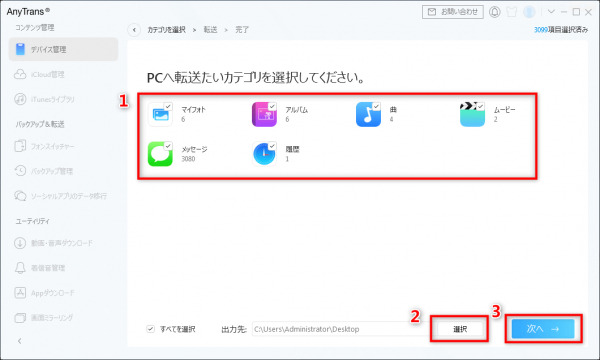Click the フォンスイッチャー phone icon
Screen dimensions: 600x360
[20, 146]
